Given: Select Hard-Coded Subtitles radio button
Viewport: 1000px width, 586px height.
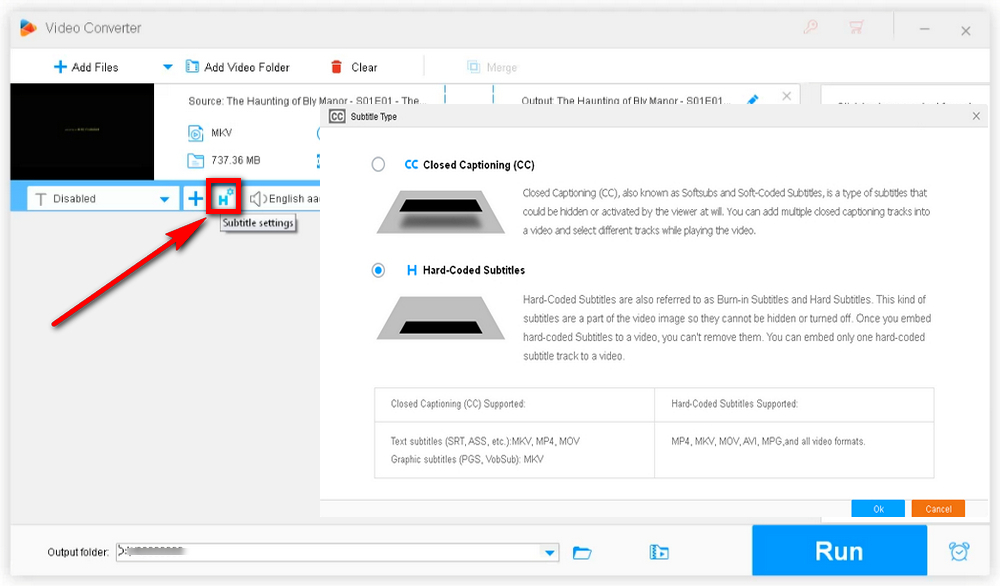Looking at the screenshot, I should tap(378, 270).
